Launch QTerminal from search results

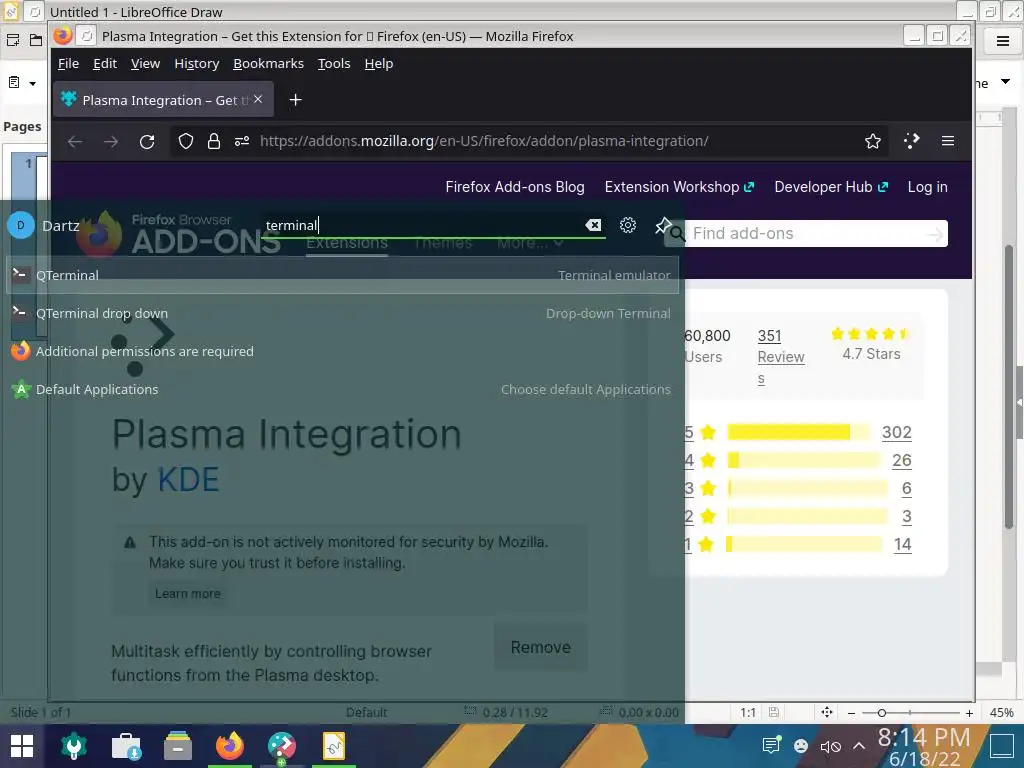343,276
